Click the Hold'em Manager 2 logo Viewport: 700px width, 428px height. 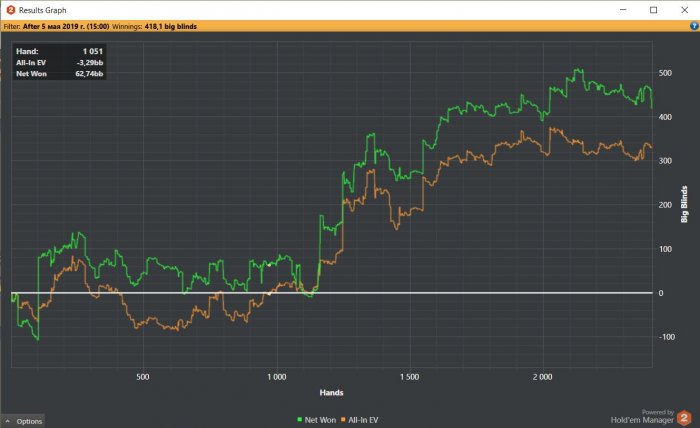[x=684, y=418]
